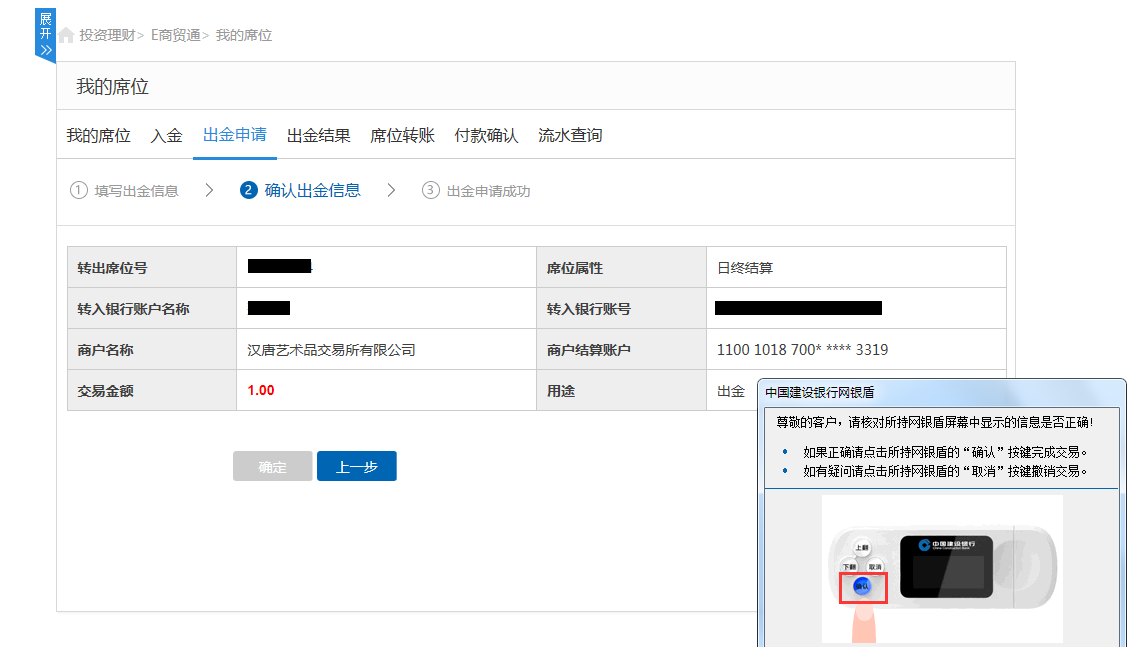Click the instruction line mentioning “确认” 按键
Image resolution: width=1128 pixels, height=647 pixels.
pyautogui.click(x=945, y=452)
